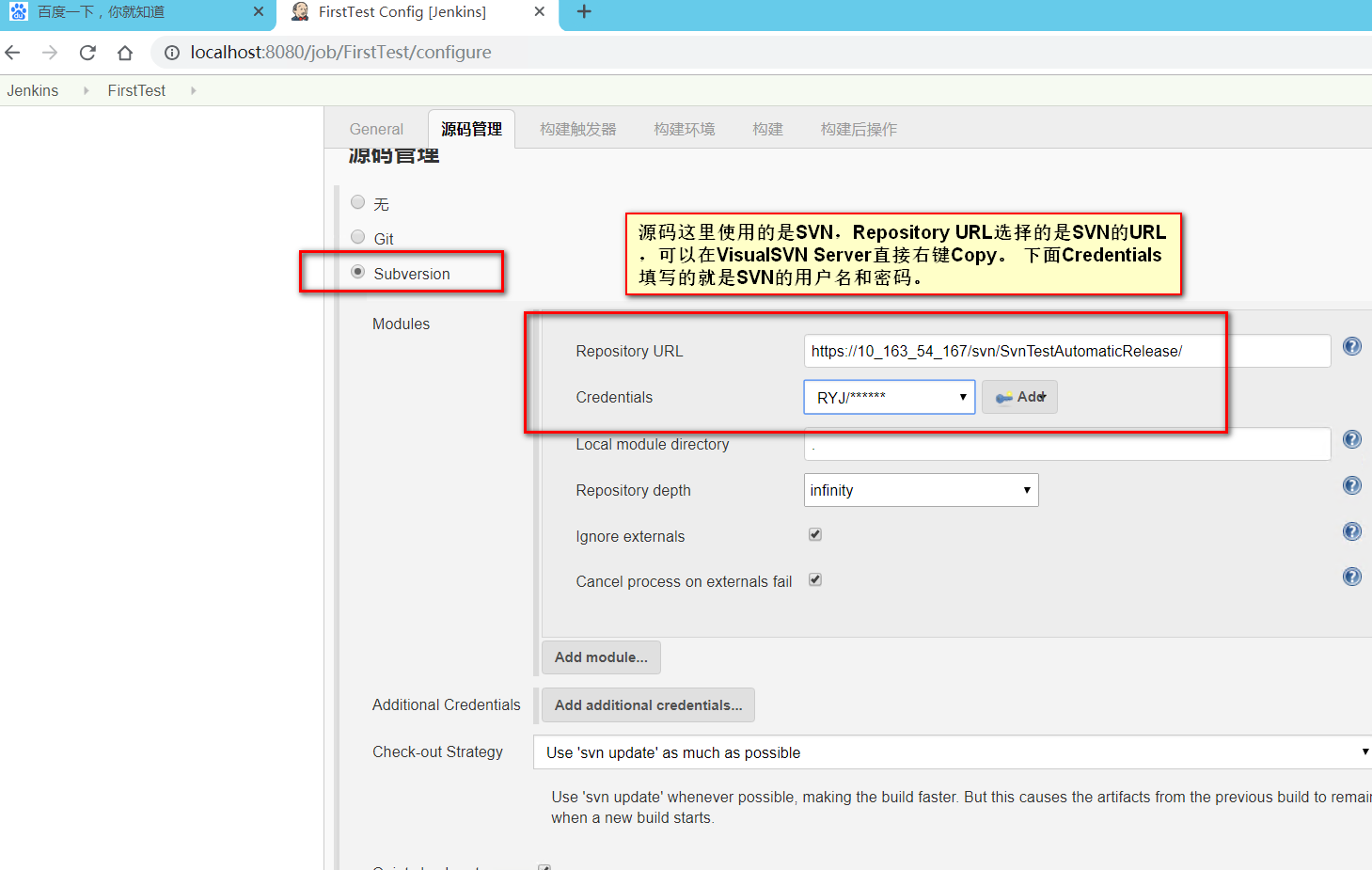1372x870 pixels.
Task: Select the 无 (none) source option
Action: 357,202
